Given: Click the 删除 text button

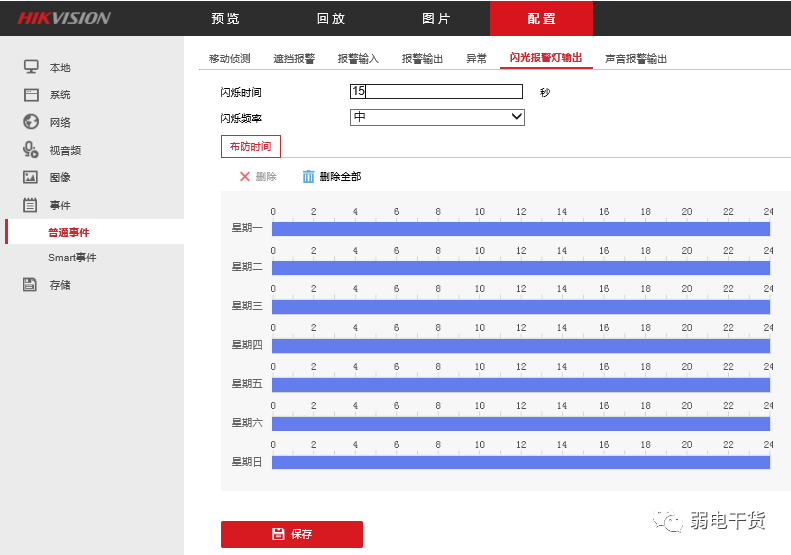Looking at the screenshot, I should 266,177.
